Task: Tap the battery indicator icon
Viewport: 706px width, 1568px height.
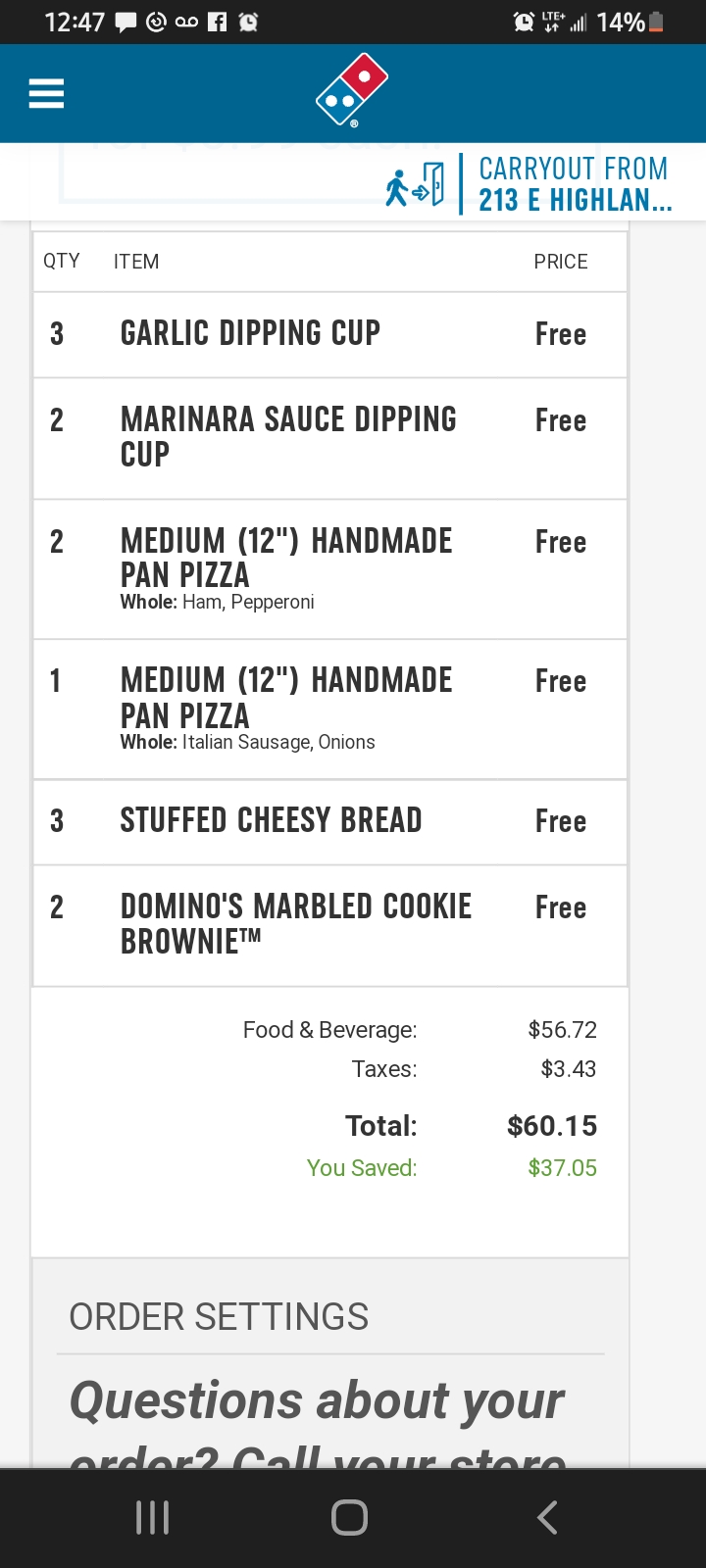Action: [x=657, y=22]
